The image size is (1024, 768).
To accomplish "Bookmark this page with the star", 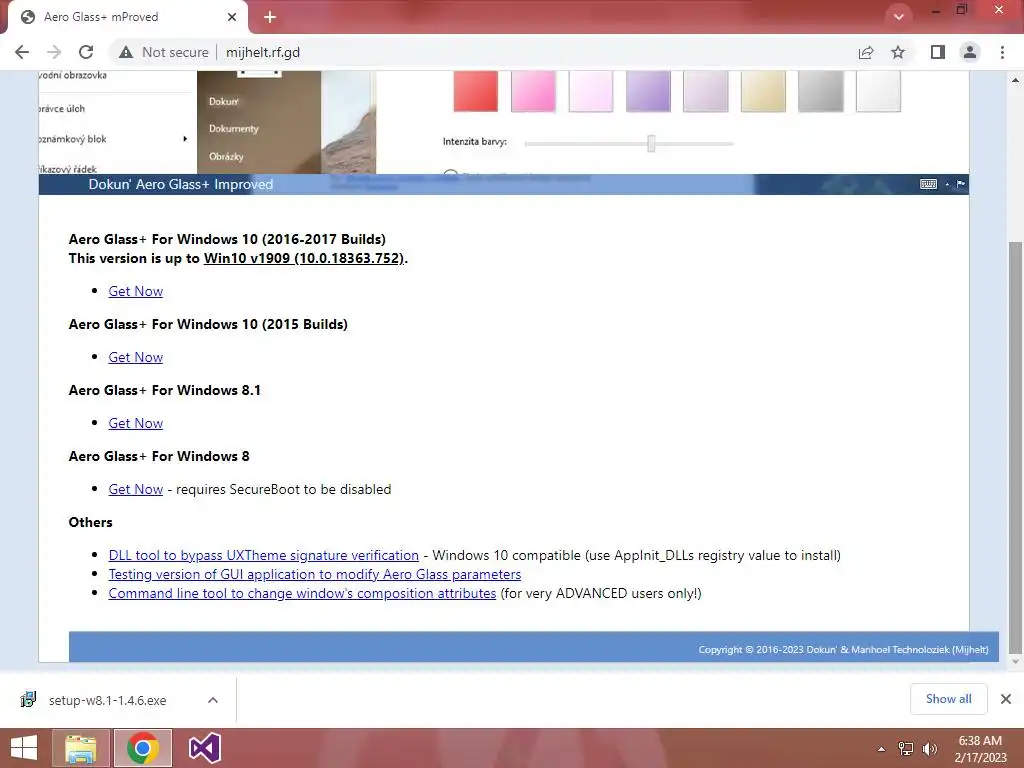I will point(898,52).
